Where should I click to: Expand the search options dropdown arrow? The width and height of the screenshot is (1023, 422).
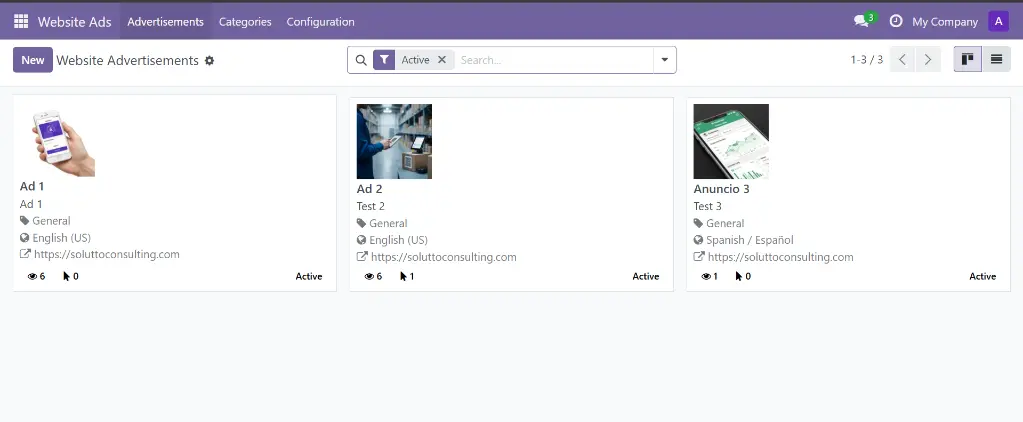(x=664, y=60)
